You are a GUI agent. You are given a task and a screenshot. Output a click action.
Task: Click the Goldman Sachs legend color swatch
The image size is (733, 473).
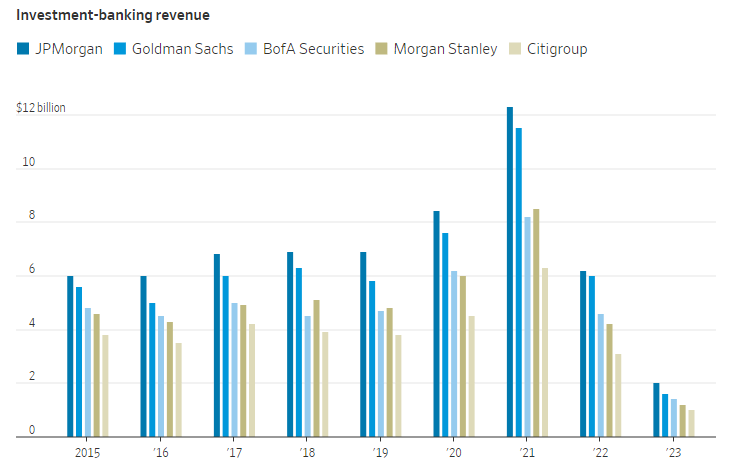[x=122, y=49]
